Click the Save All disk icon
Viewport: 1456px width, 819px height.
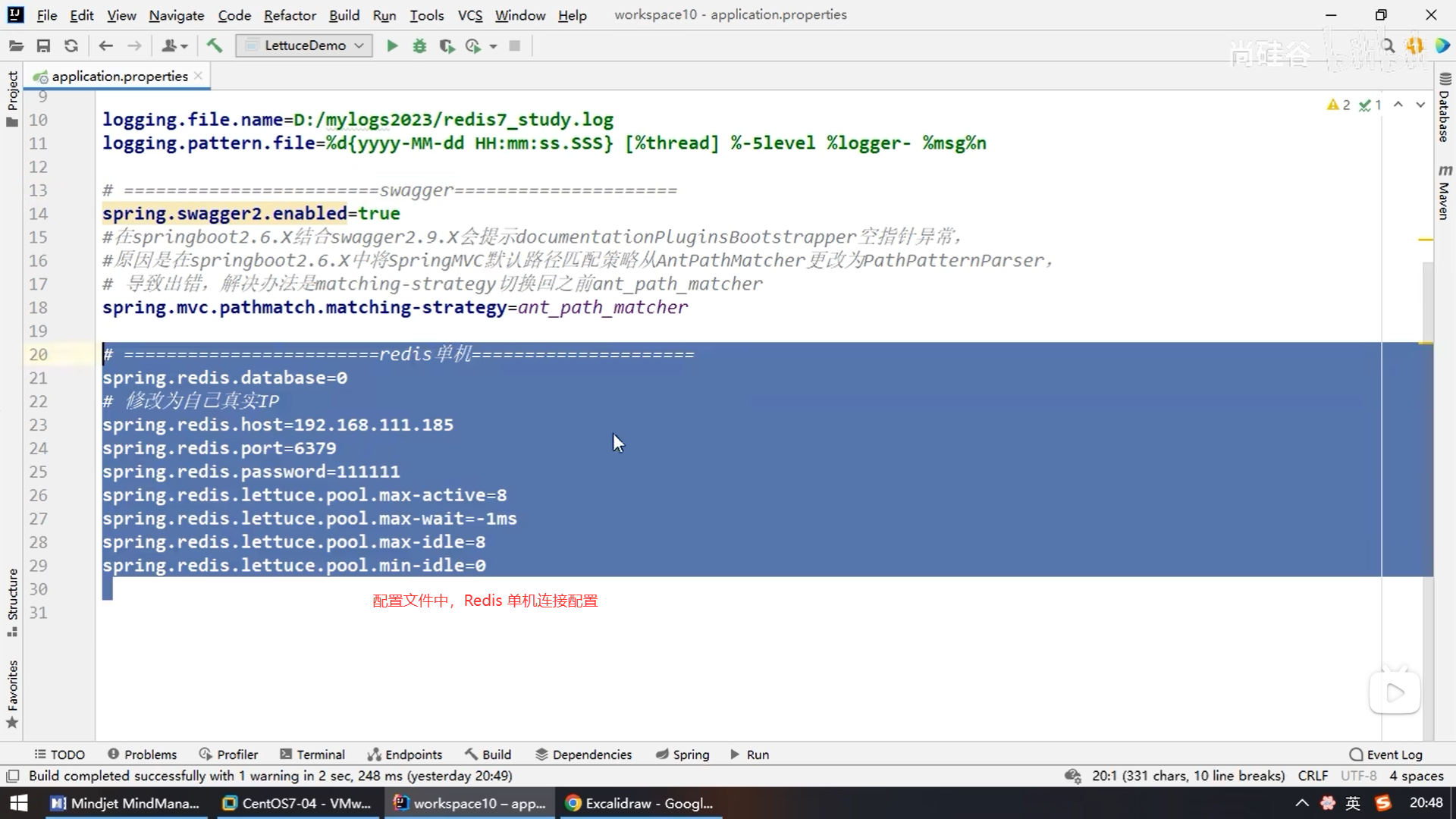point(43,45)
